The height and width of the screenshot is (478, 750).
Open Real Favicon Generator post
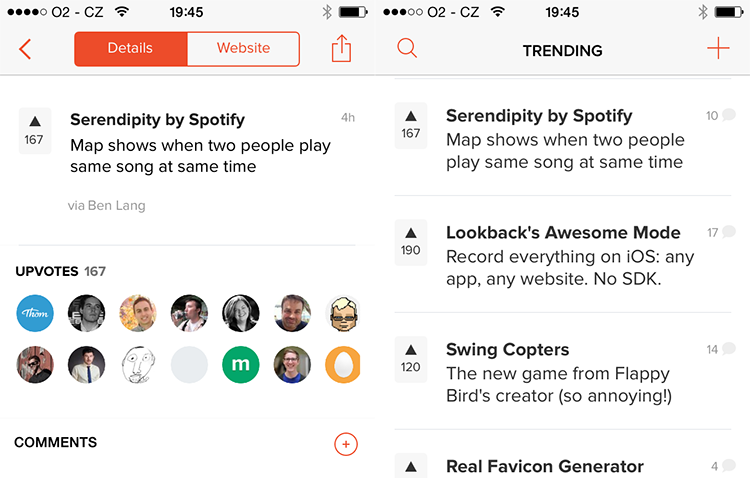pyautogui.click(x=545, y=466)
